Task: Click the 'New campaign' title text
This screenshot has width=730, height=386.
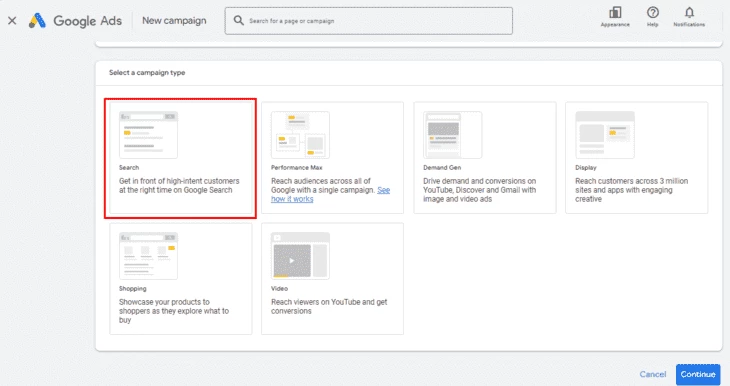Action: 174,20
